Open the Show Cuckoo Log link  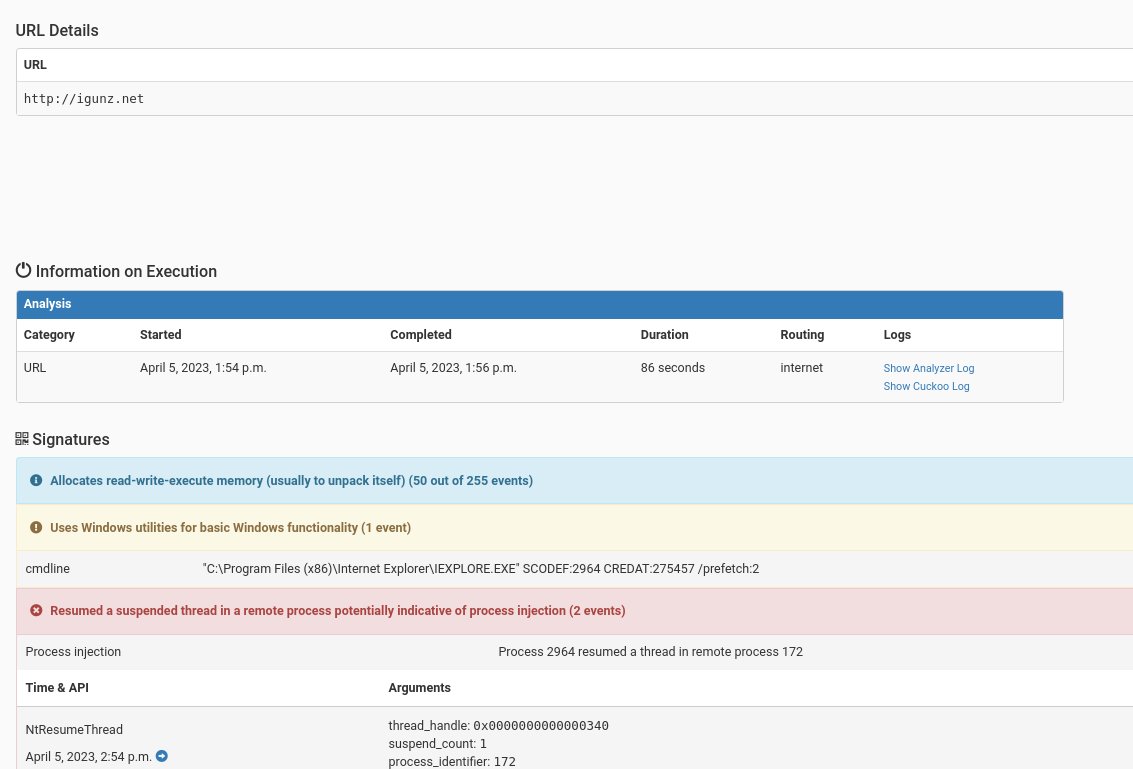(926, 386)
